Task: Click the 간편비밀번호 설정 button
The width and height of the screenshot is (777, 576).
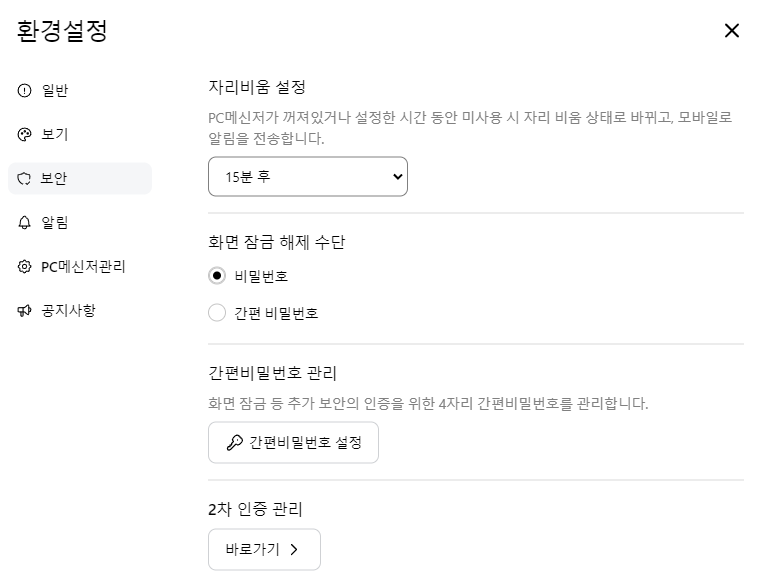Action: [x=293, y=442]
